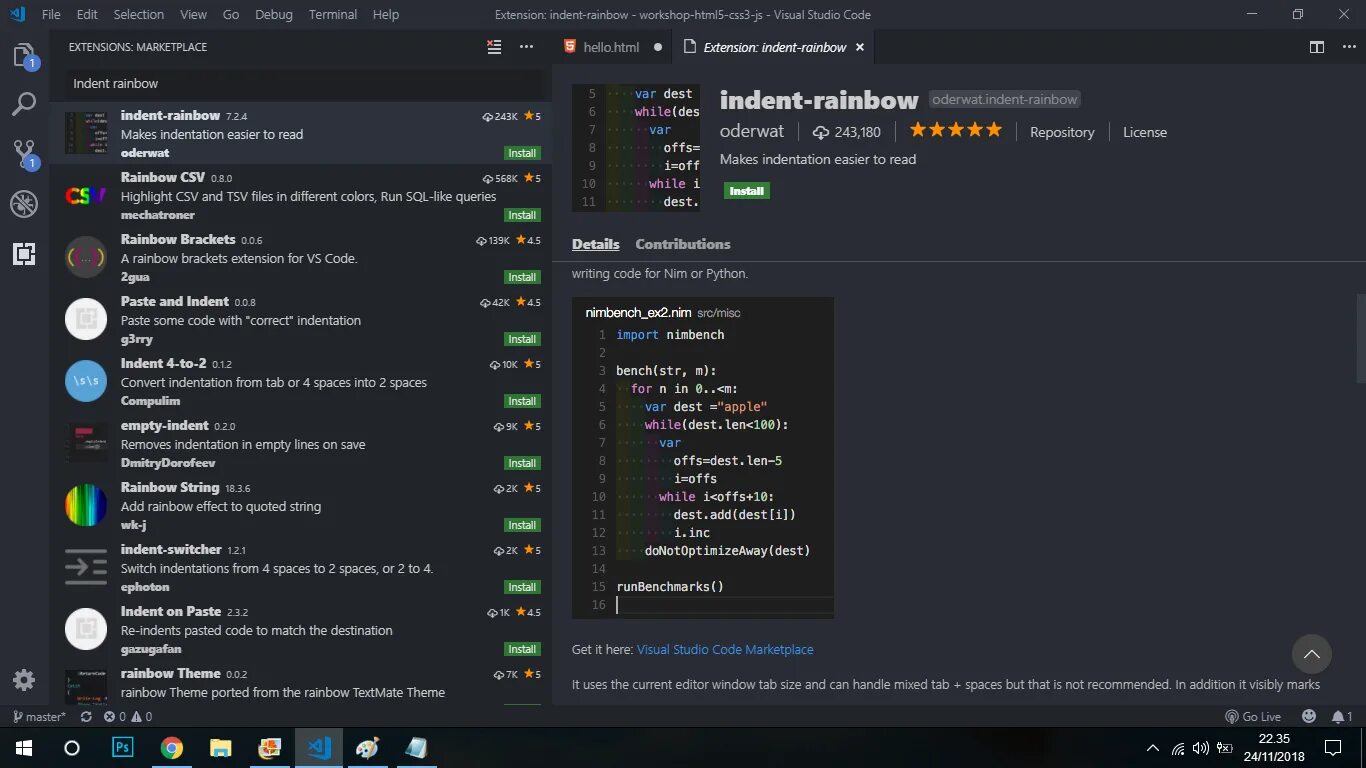
Task: Open the License link
Action: [1145, 132]
